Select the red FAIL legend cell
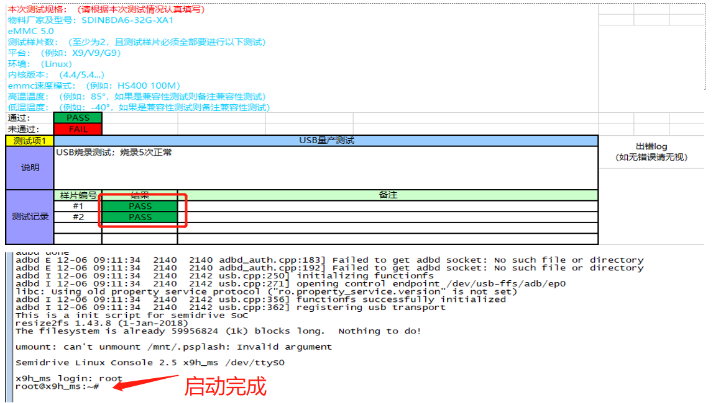This screenshot has height=403, width=726. [x=77, y=129]
